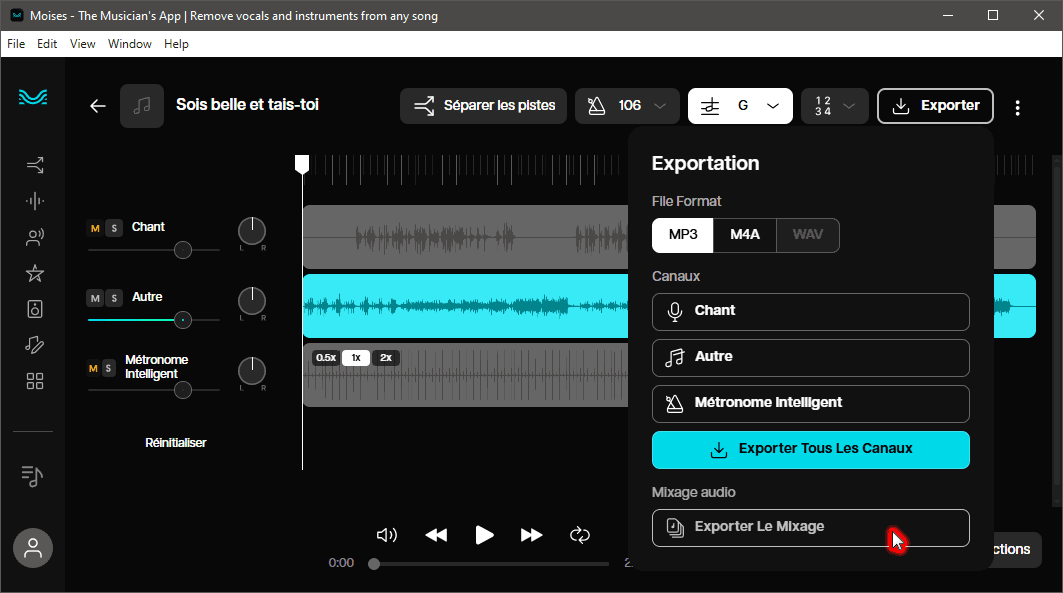Select MP3 file format

tap(683, 235)
